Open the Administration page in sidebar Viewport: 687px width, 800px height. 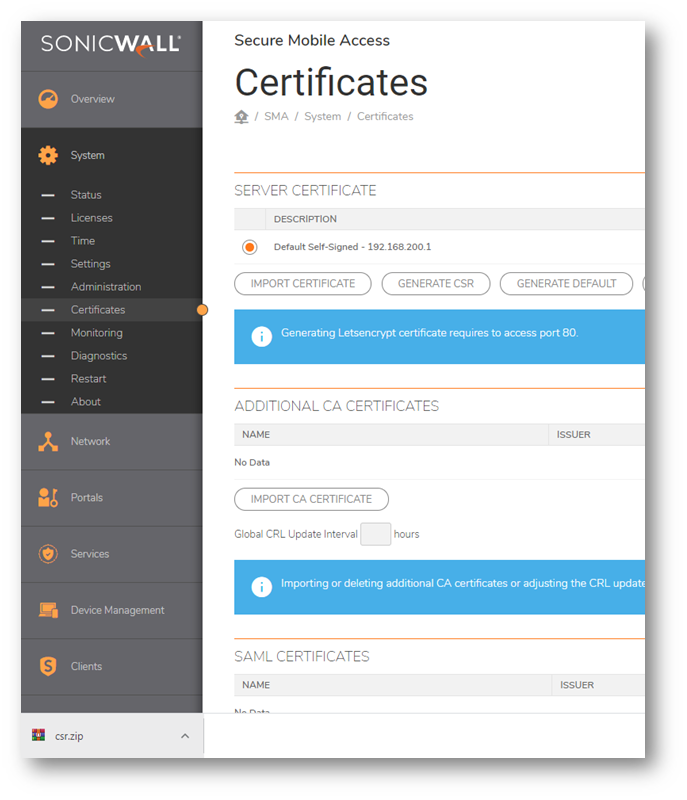click(105, 287)
